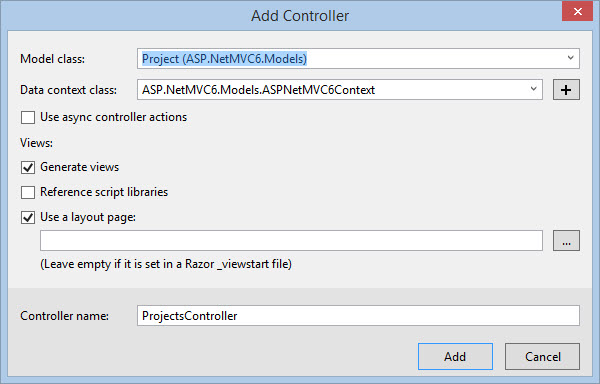Screen dimensions: 600x384
Task: Click the Data context class label
Action: pyautogui.click(x=68, y=90)
